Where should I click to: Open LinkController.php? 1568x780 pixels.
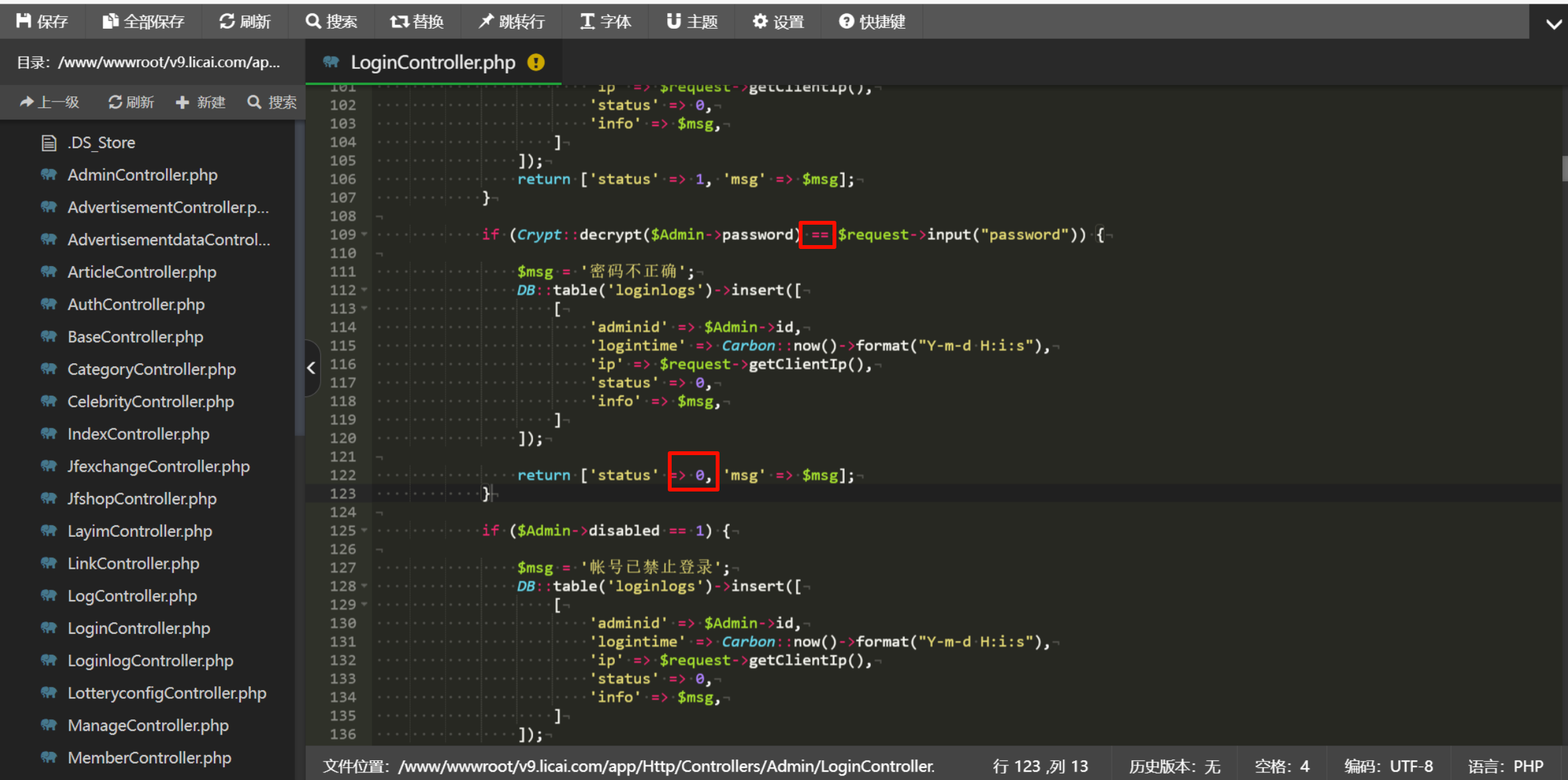pyautogui.click(x=133, y=564)
